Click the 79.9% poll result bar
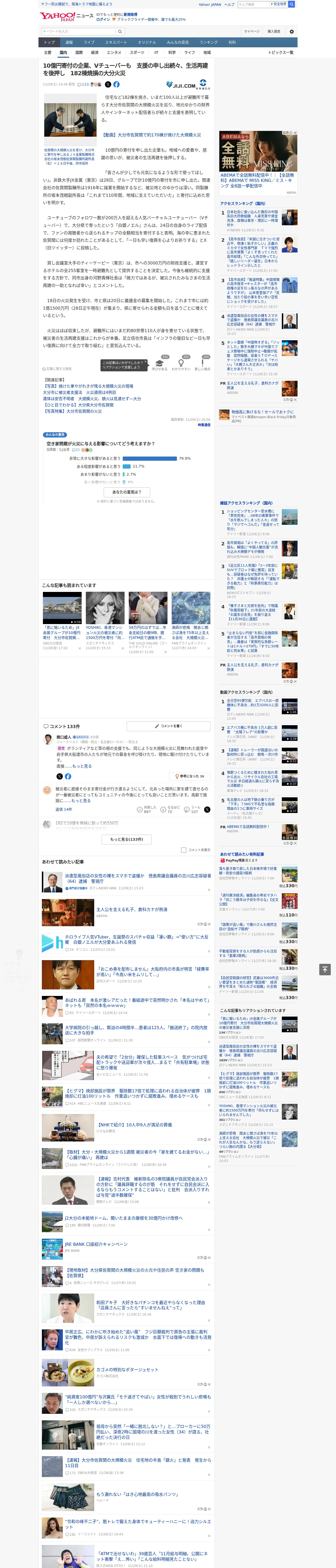The width and height of the screenshot is (336, 1568). click(150, 458)
